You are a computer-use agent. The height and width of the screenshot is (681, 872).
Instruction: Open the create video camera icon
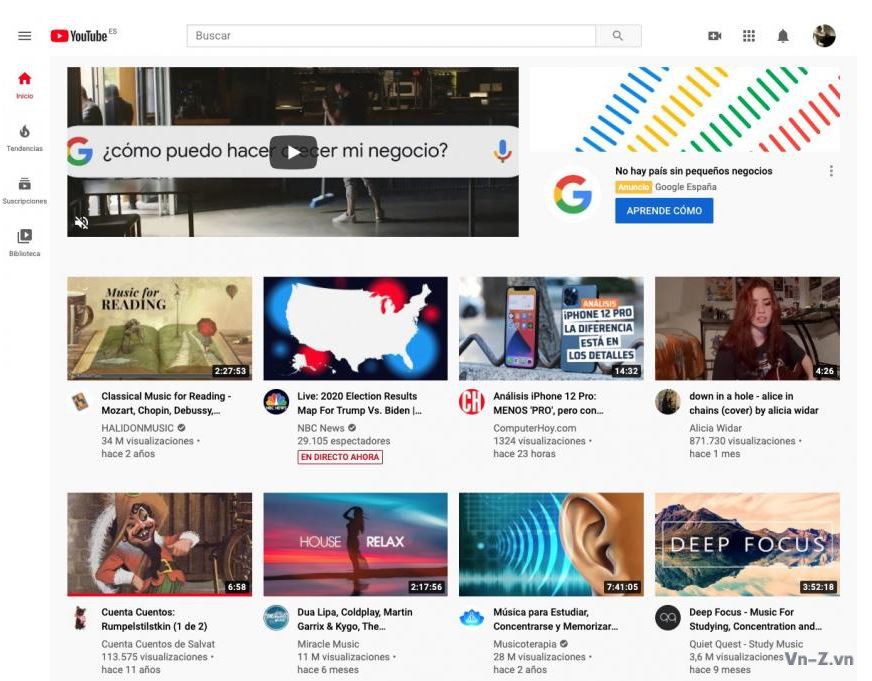point(715,36)
